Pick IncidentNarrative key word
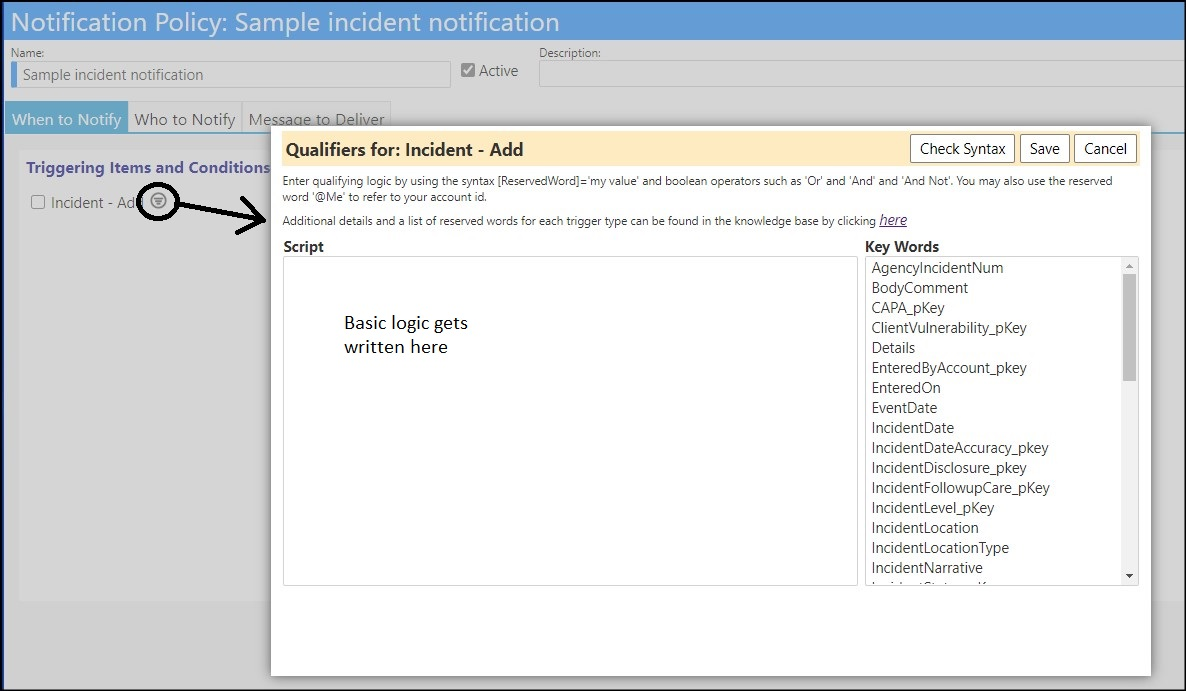The image size is (1186, 691). point(927,568)
